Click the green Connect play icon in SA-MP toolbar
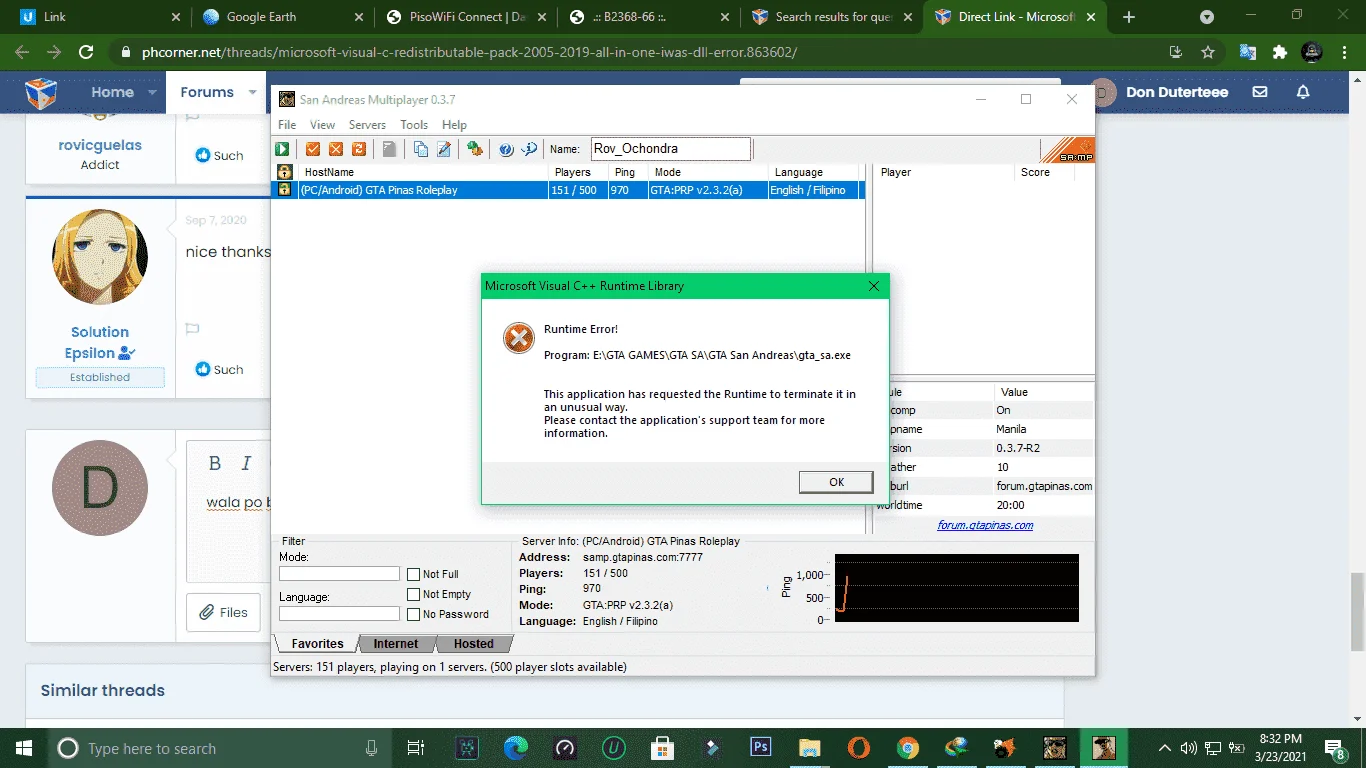The height and width of the screenshot is (768, 1366). [284, 149]
